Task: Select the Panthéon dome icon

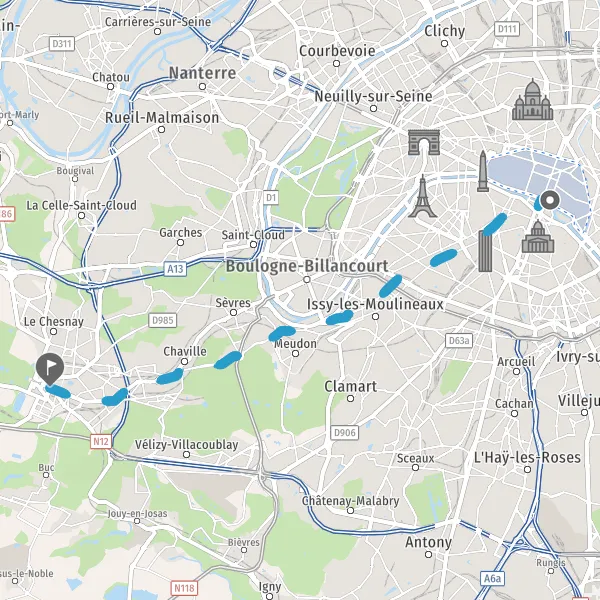Action: click(538, 236)
